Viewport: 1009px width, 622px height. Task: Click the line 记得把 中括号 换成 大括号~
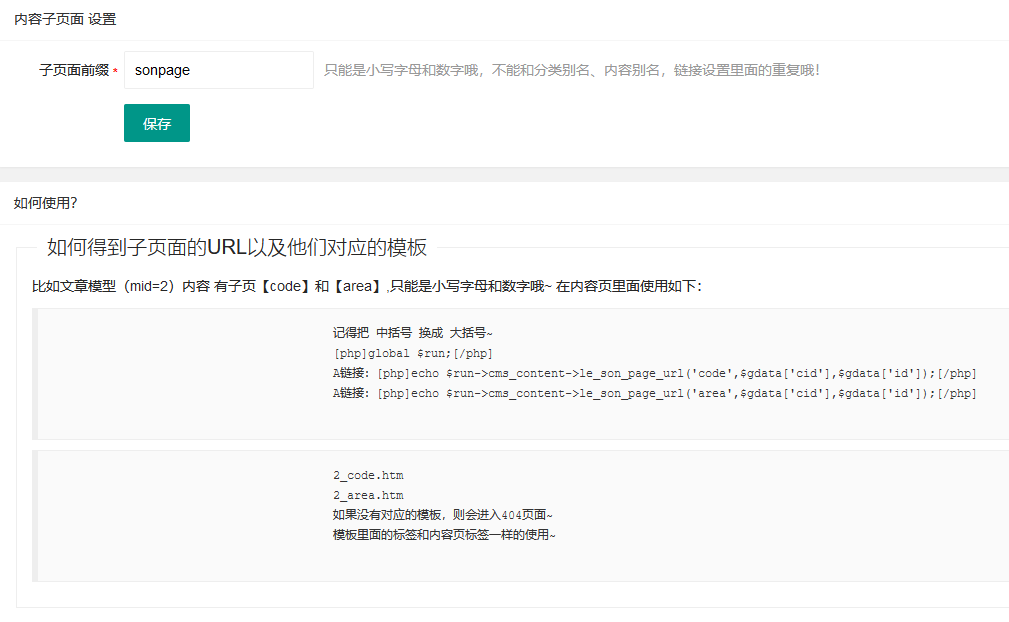tap(412, 333)
